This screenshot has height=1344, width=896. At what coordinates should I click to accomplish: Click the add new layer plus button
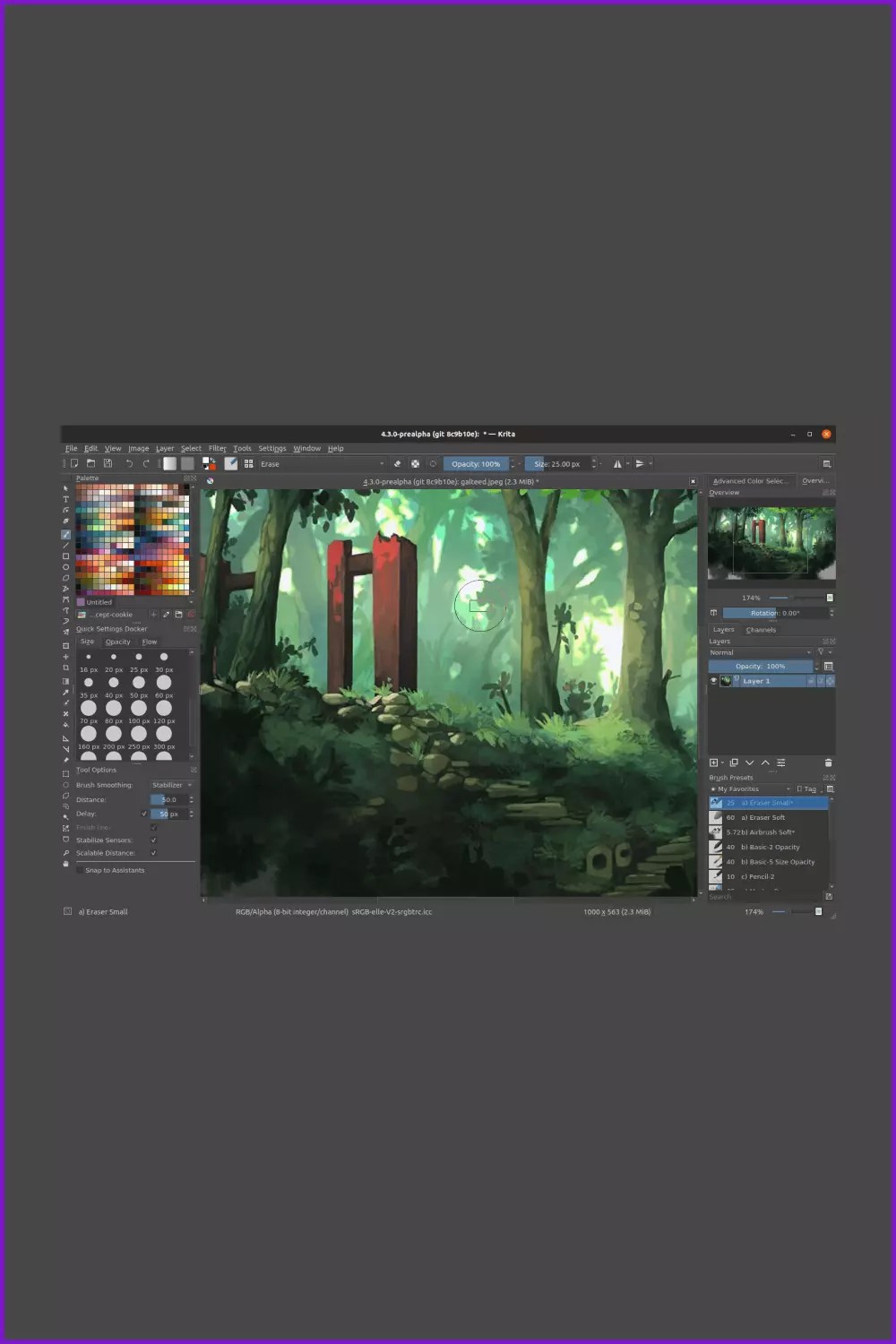tap(714, 762)
